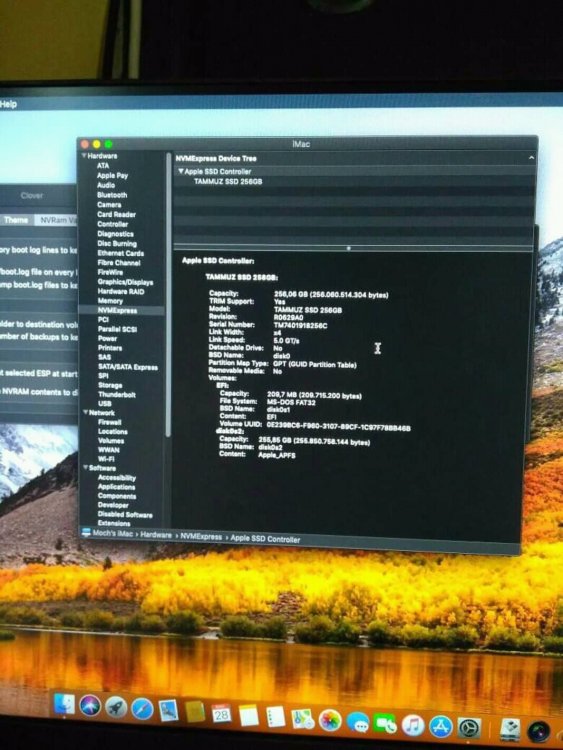Image resolution: width=563 pixels, height=750 pixels.
Task: Select Card Reader in the sidebar
Action: coord(116,214)
